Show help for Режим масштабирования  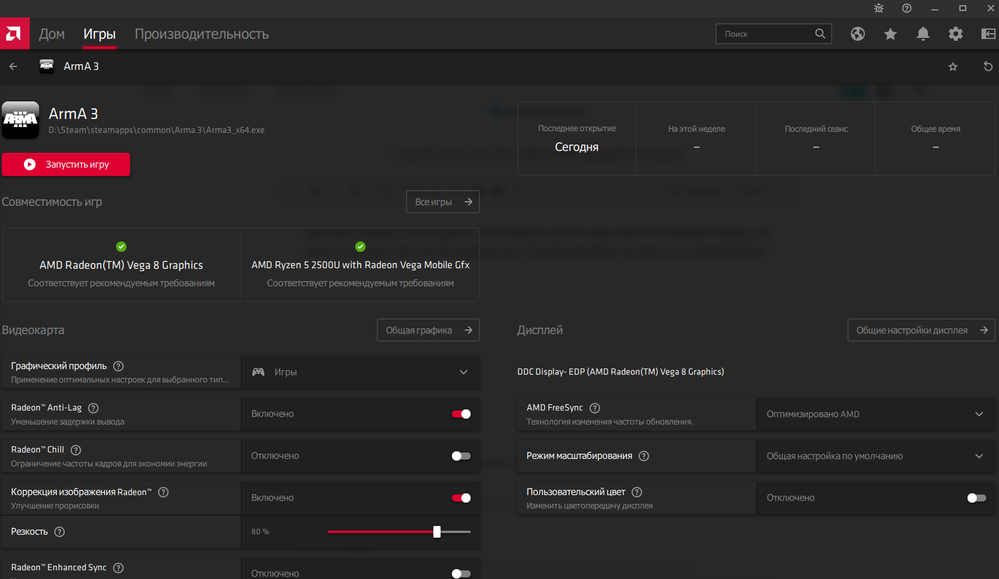tap(643, 456)
